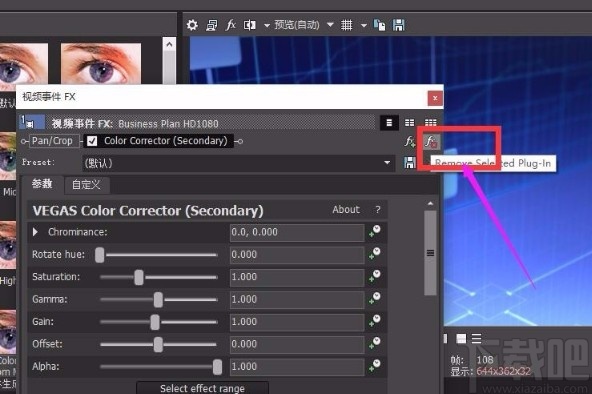
Task: Click Offset value field 0.000
Action: click(x=297, y=344)
